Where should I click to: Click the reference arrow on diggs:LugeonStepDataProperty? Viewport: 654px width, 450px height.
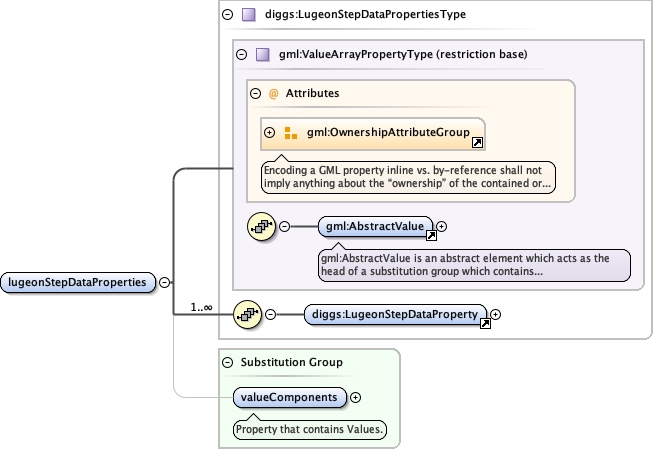click(484, 323)
